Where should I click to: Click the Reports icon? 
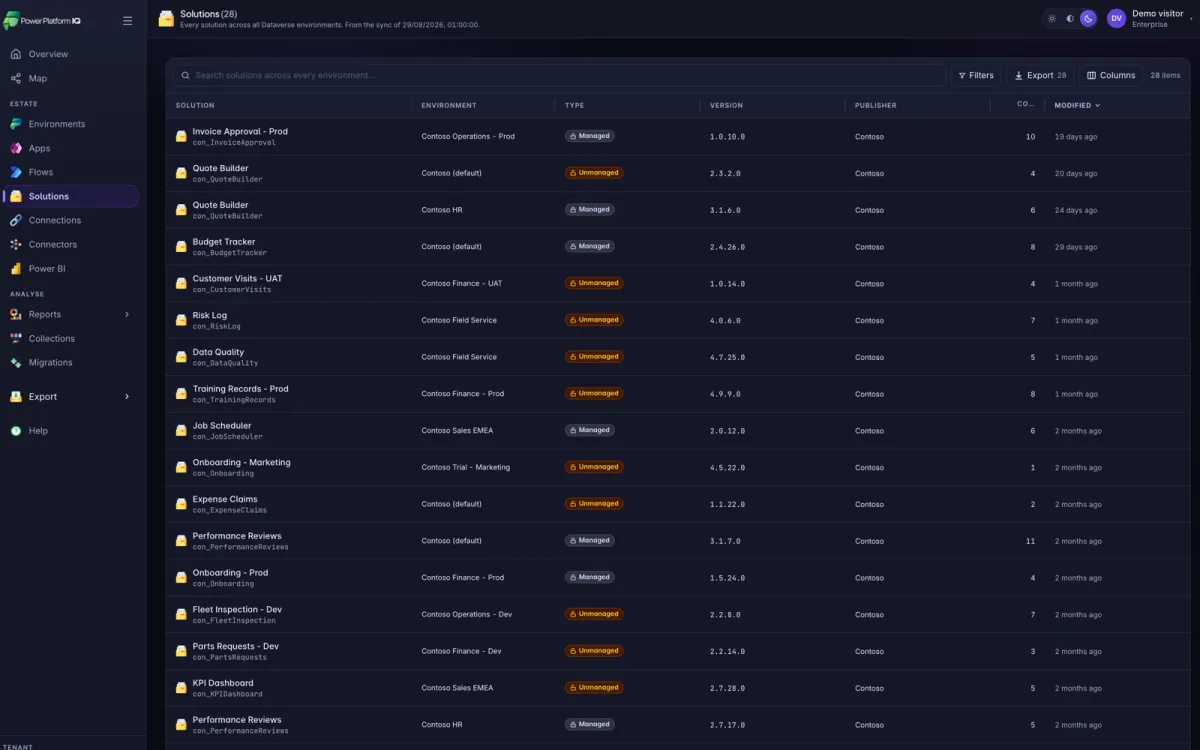coord(16,314)
